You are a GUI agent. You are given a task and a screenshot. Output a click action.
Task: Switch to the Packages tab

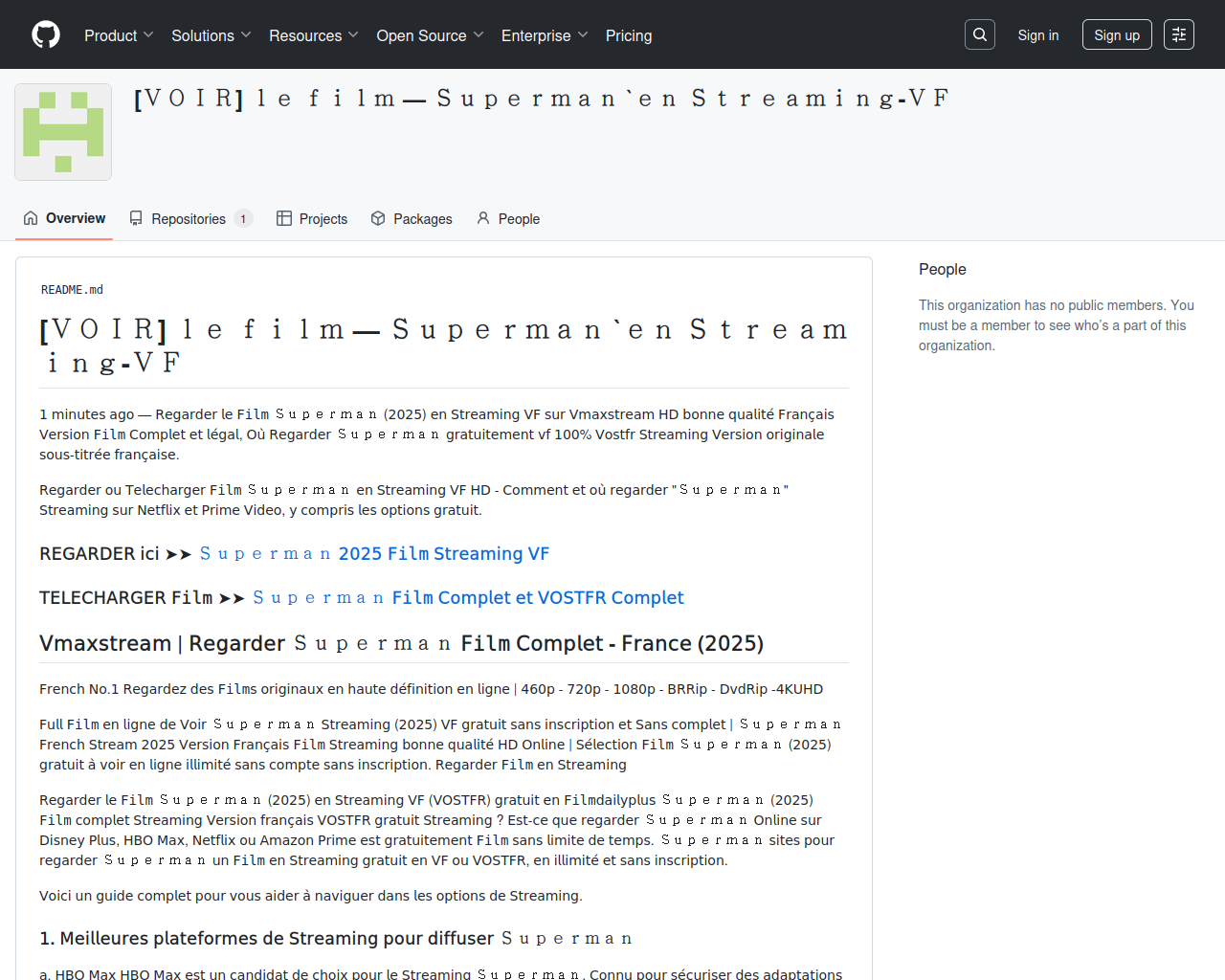coord(412,219)
